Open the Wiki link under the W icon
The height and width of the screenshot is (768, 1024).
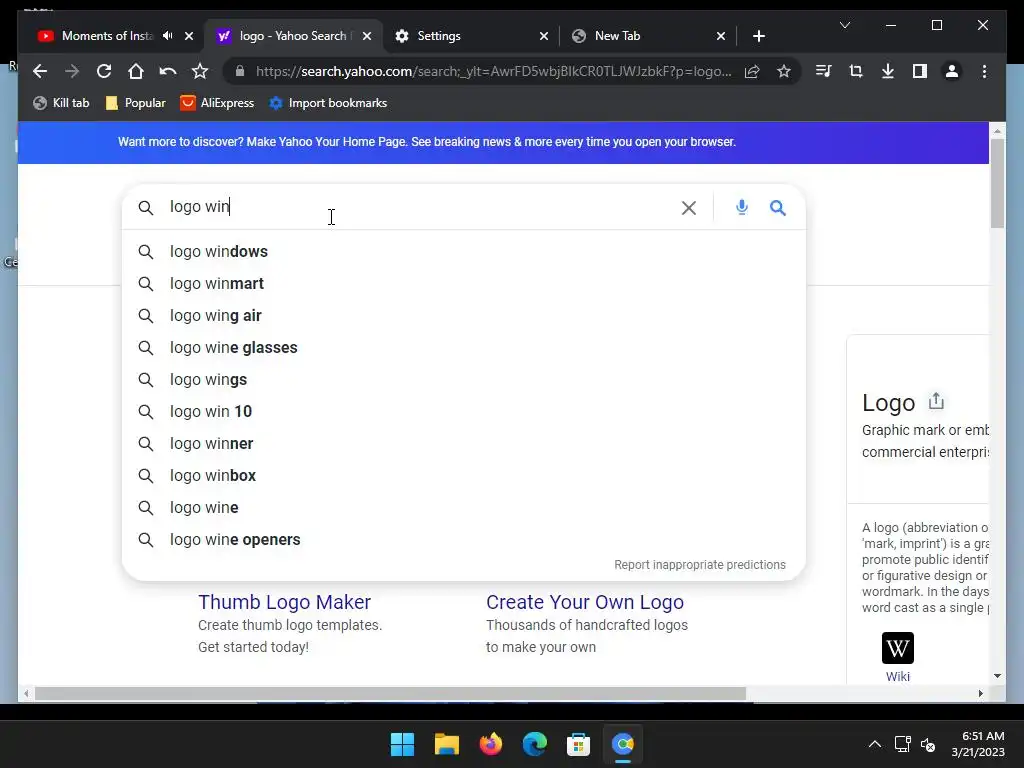tap(897, 677)
